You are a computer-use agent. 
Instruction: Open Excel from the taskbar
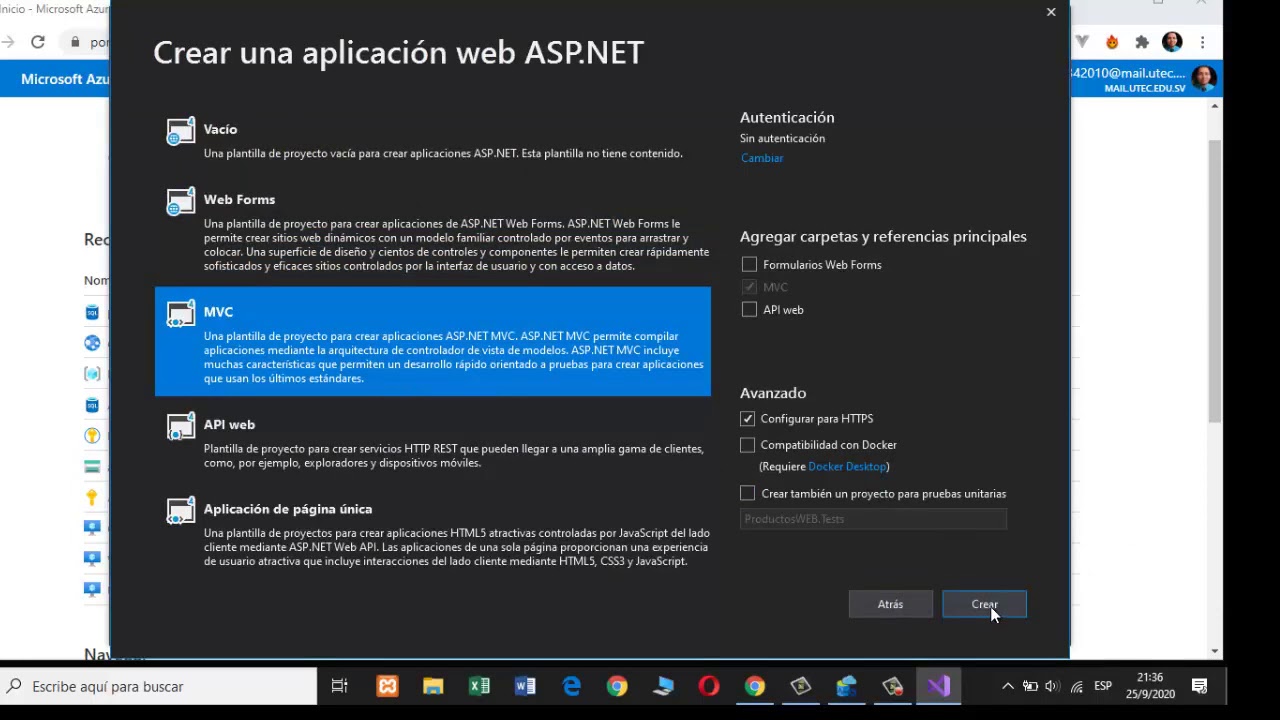click(479, 686)
